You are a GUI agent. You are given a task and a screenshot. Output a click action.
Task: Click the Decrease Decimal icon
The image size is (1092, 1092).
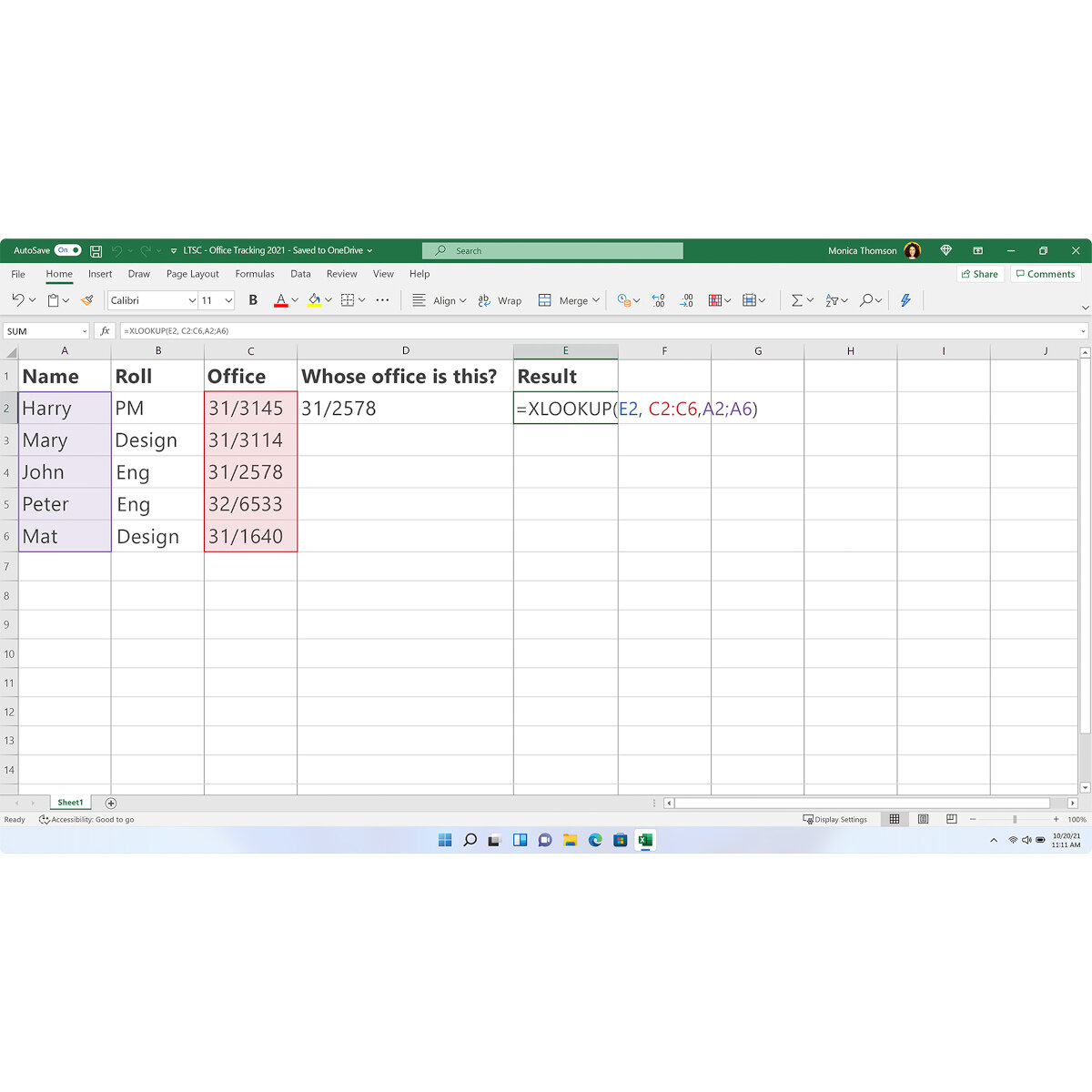[685, 300]
